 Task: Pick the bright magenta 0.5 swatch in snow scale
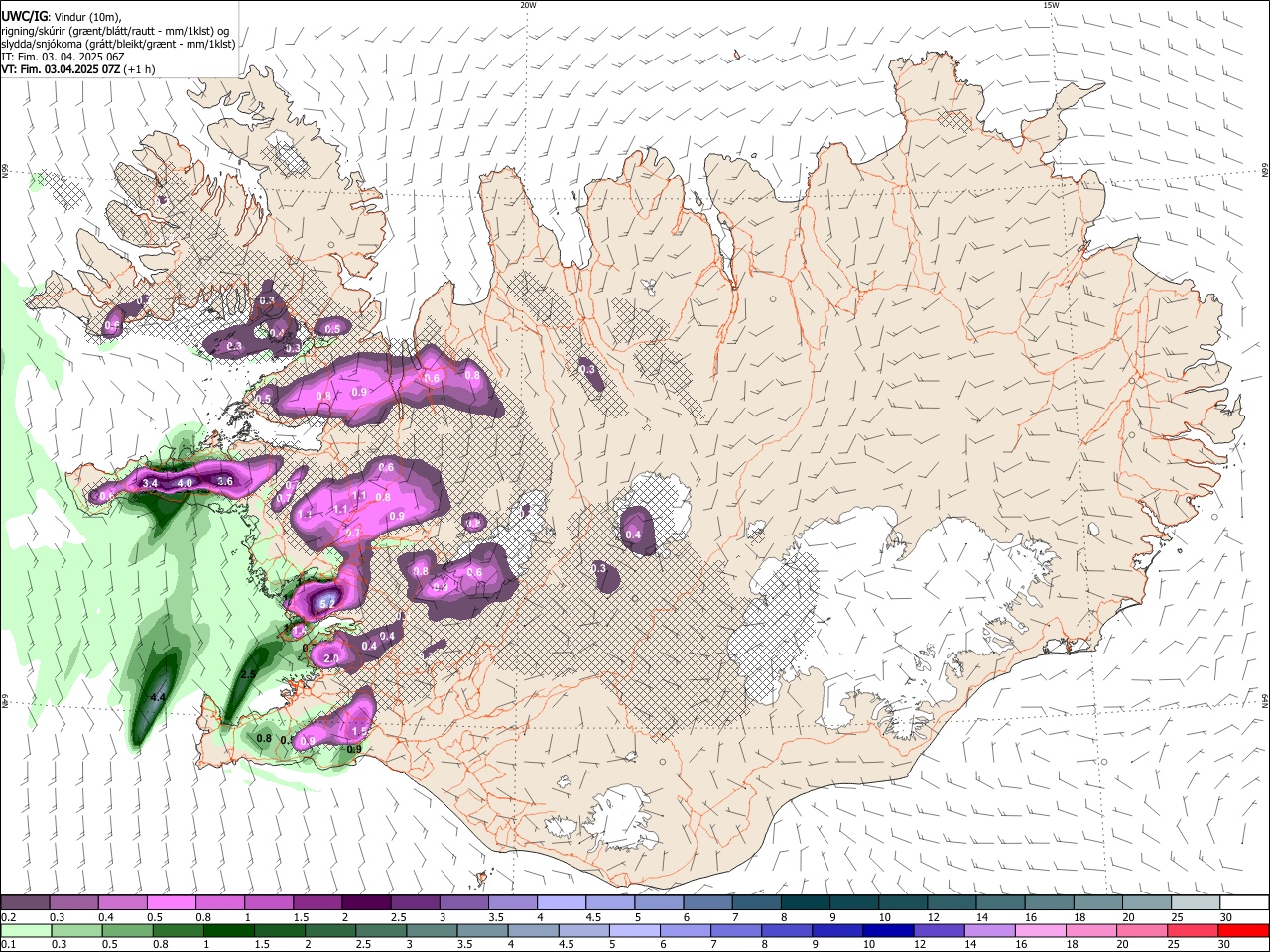pos(171,903)
